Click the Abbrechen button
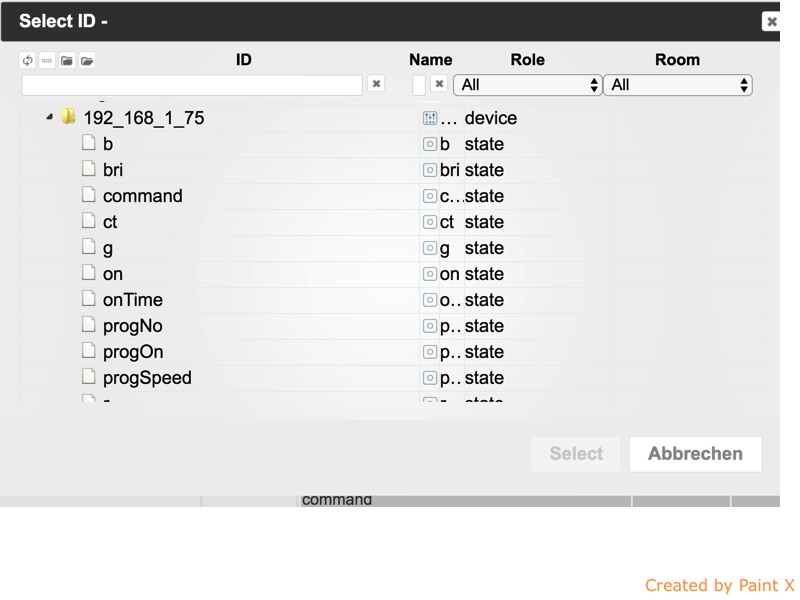This screenshot has height=600, width=800. tap(695, 453)
